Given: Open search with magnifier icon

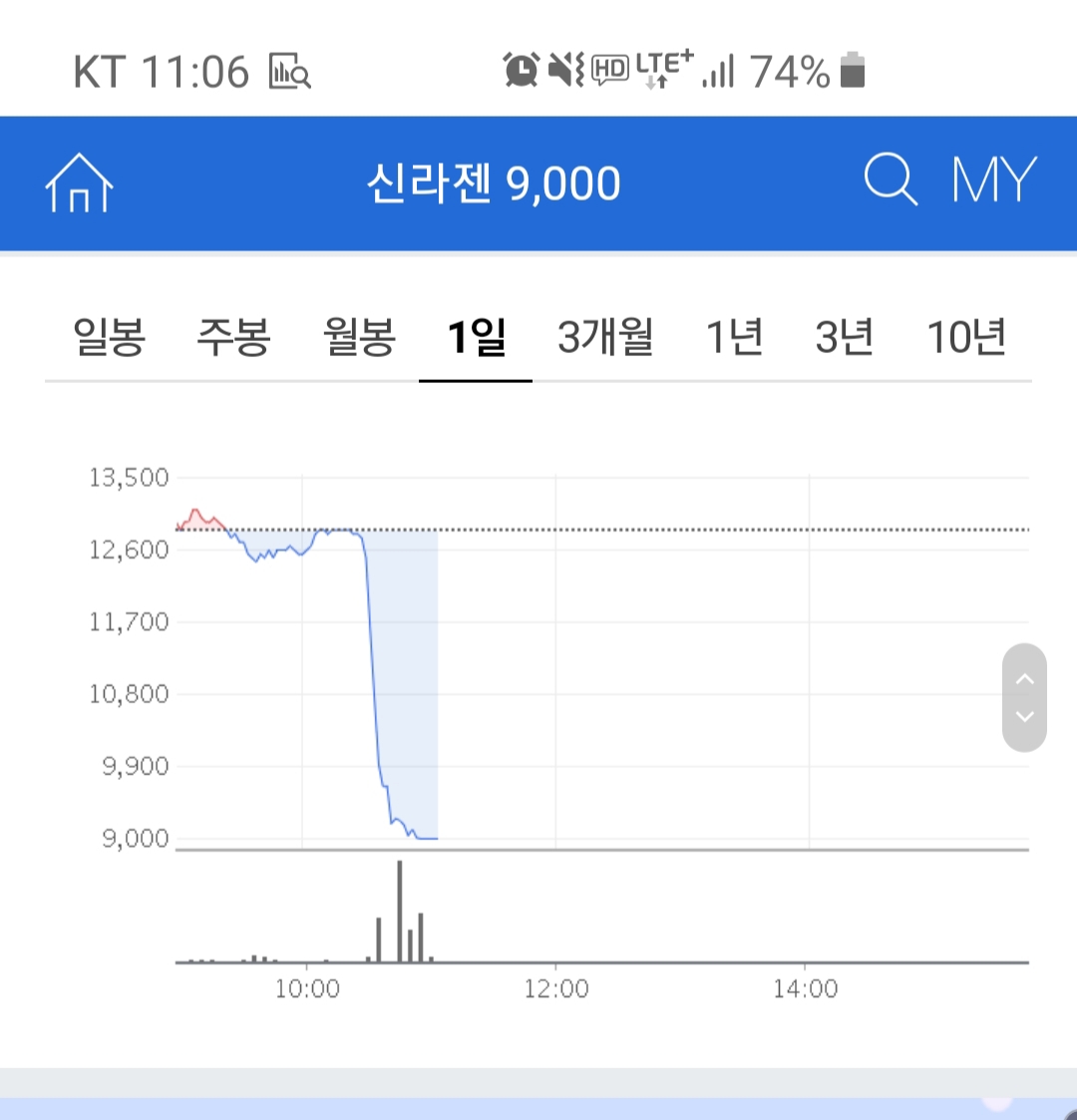Looking at the screenshot, I should point(890,182).
